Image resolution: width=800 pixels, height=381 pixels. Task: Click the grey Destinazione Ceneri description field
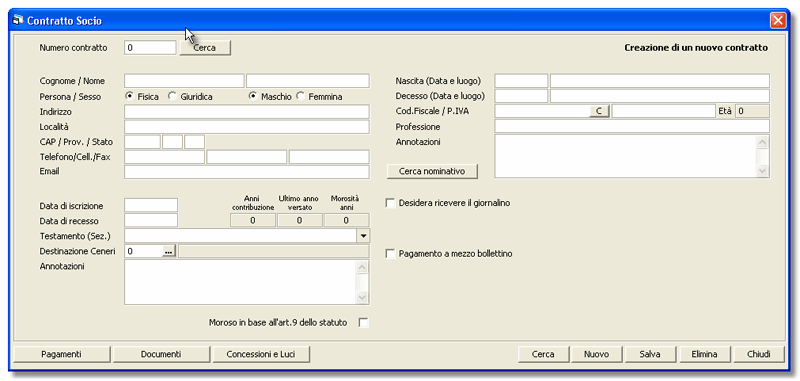[x=273, y=251]
